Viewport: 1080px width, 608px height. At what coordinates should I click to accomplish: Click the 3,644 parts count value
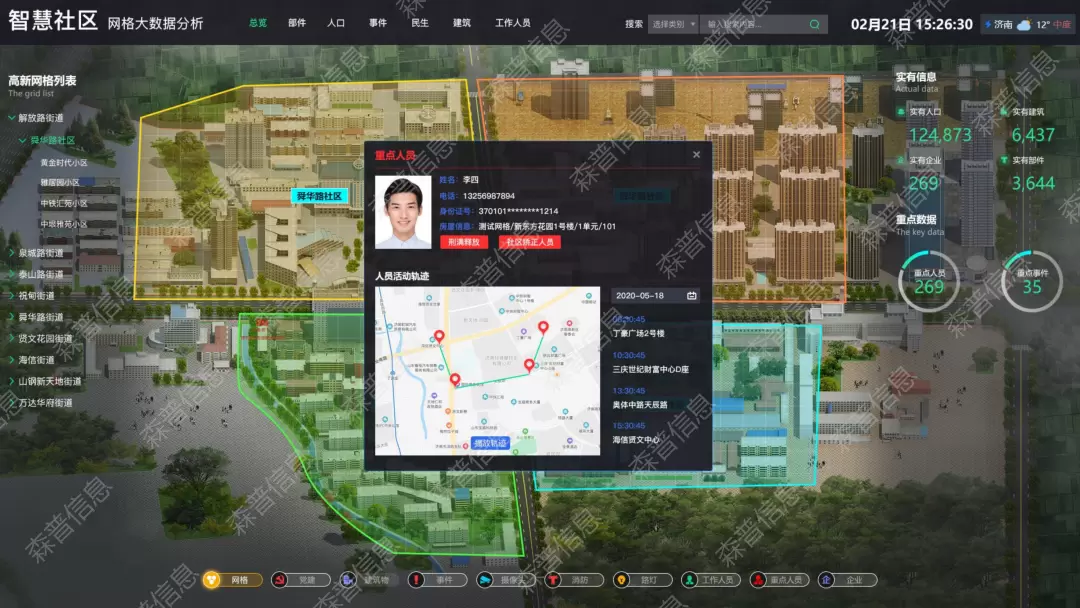pyautogui.click(x=1032, y=184)
